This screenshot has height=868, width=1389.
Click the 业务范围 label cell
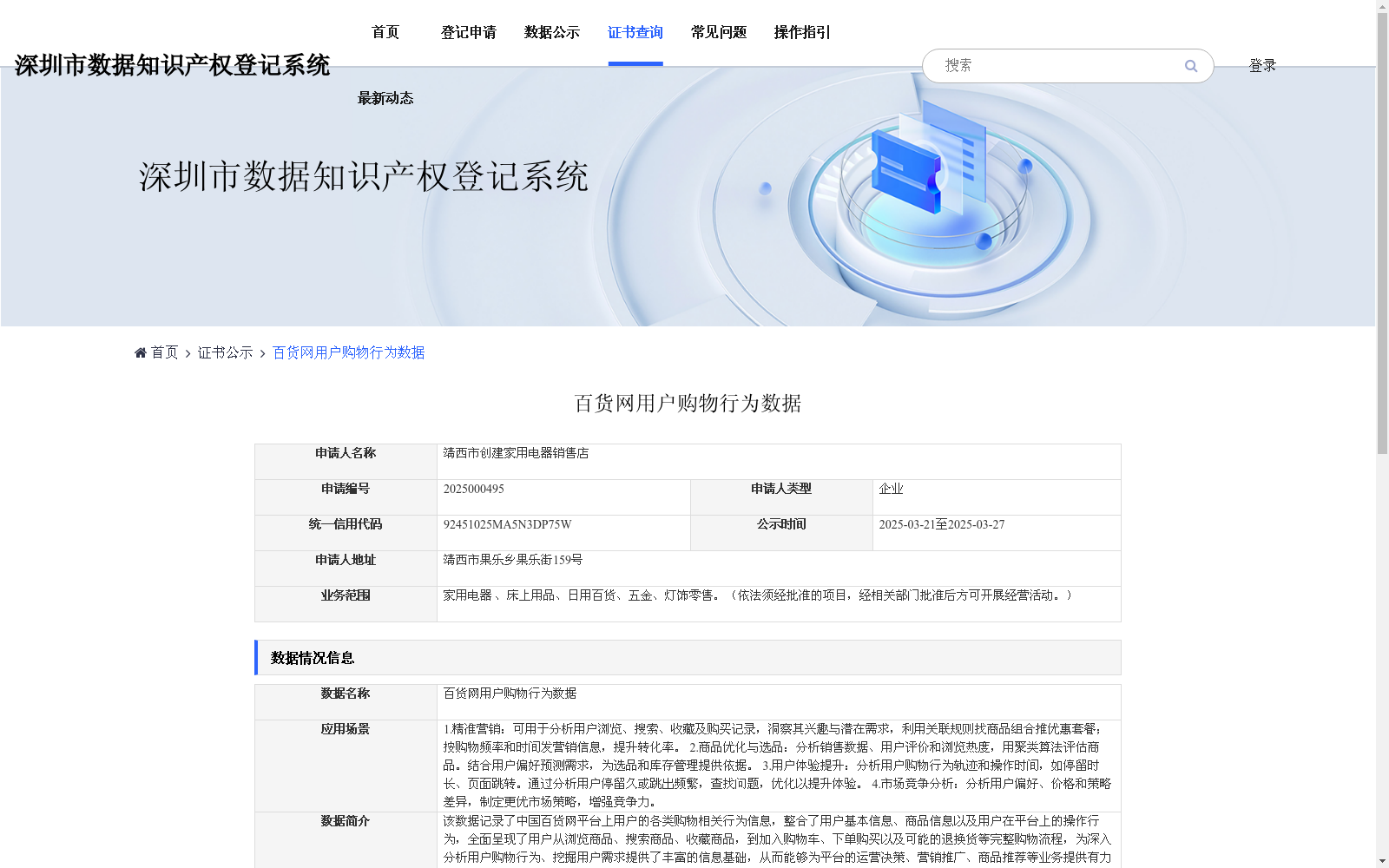(x=346, y=604)
